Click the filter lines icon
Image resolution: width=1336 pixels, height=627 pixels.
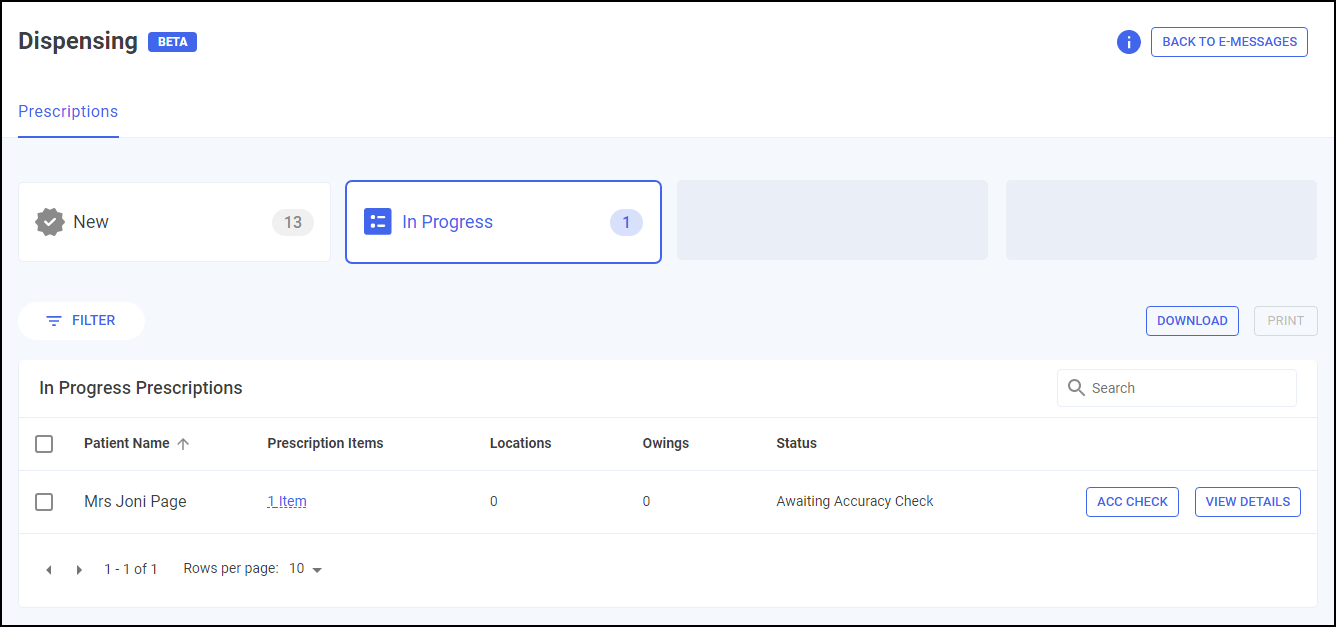[54, 321]
